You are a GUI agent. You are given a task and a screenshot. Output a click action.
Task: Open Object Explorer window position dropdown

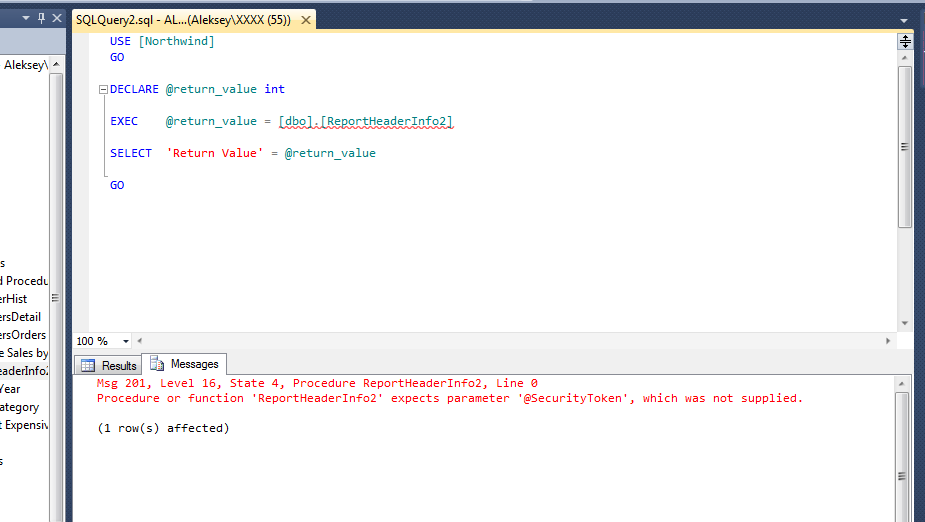(26, 18)
